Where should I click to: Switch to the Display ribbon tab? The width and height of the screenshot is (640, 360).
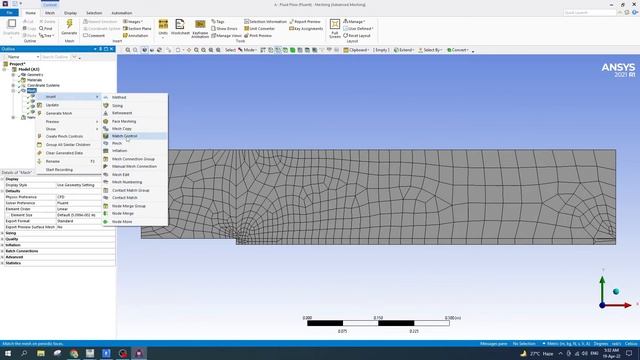pos(70,13)
